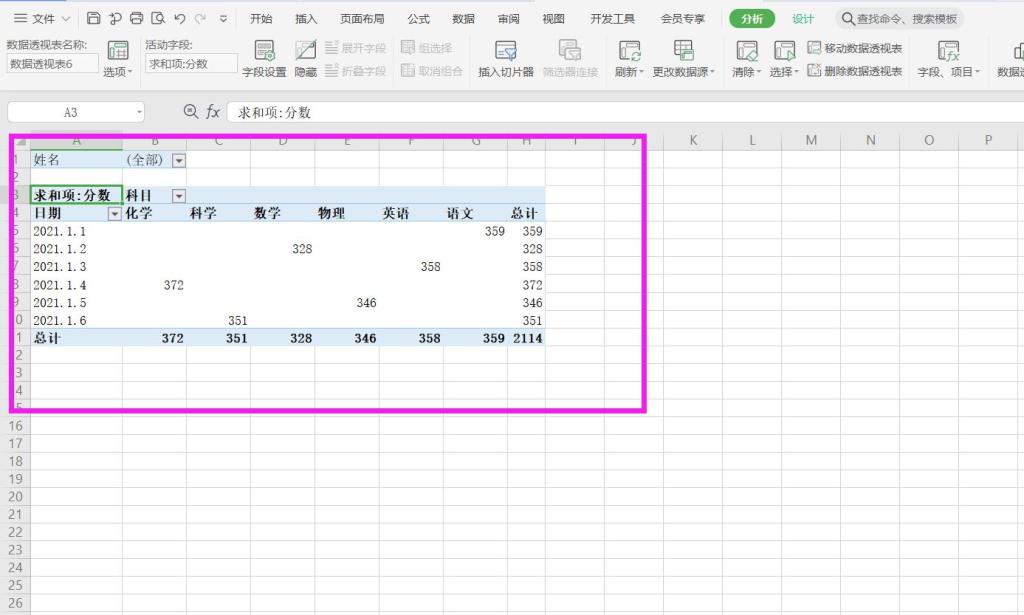Image resolution: width=1024 pixels, height=615 pixels.
Task: Select row header 20
Action: 15,496
